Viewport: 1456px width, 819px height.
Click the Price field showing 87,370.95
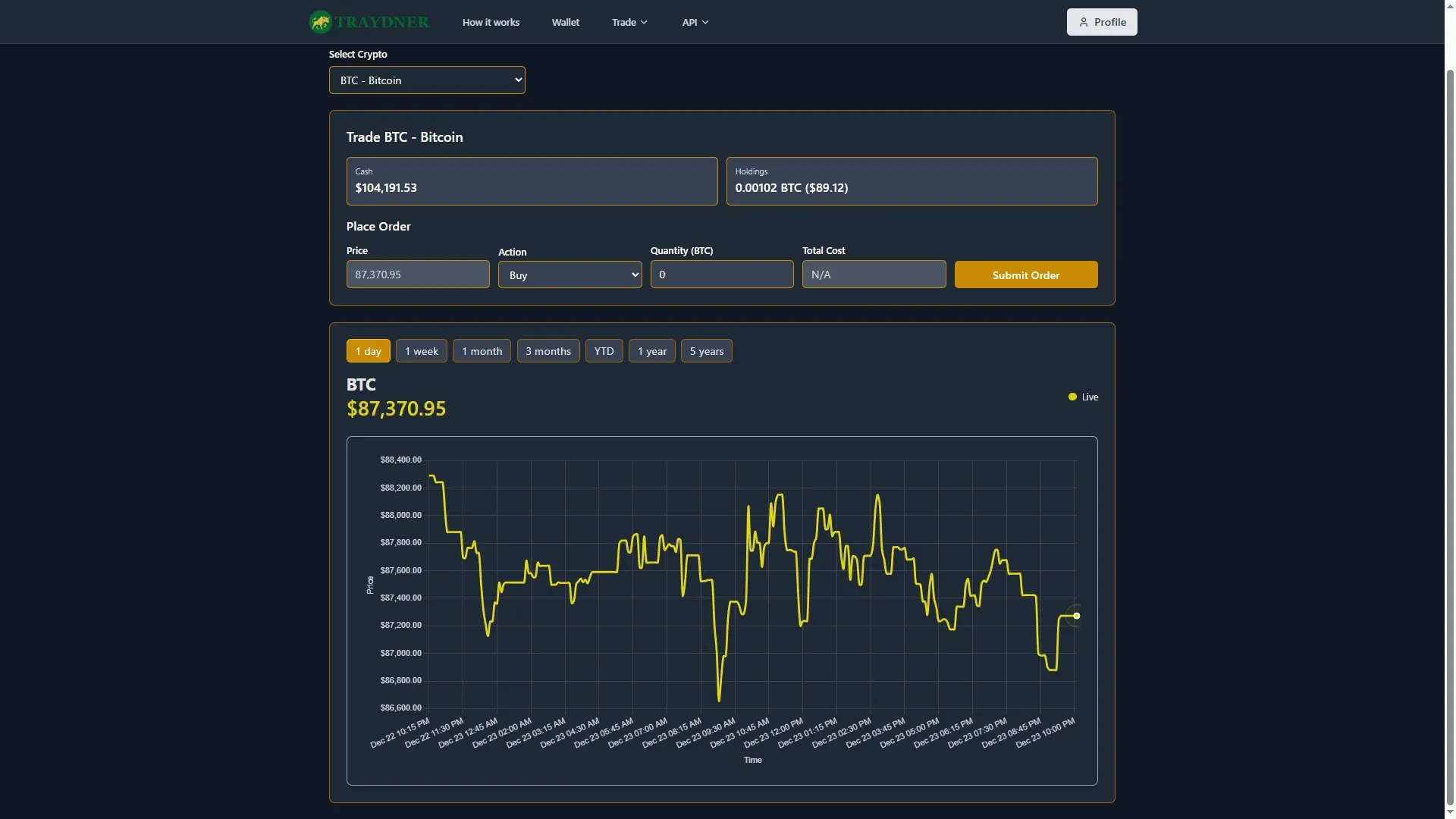tap(418, 275)
